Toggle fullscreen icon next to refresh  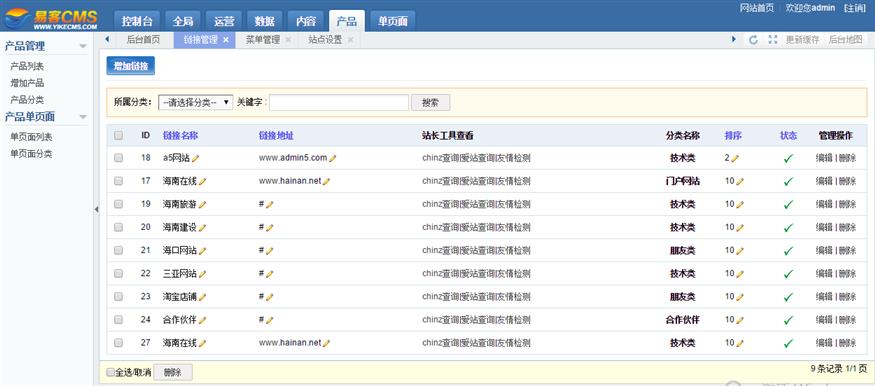tap(772, 40)
